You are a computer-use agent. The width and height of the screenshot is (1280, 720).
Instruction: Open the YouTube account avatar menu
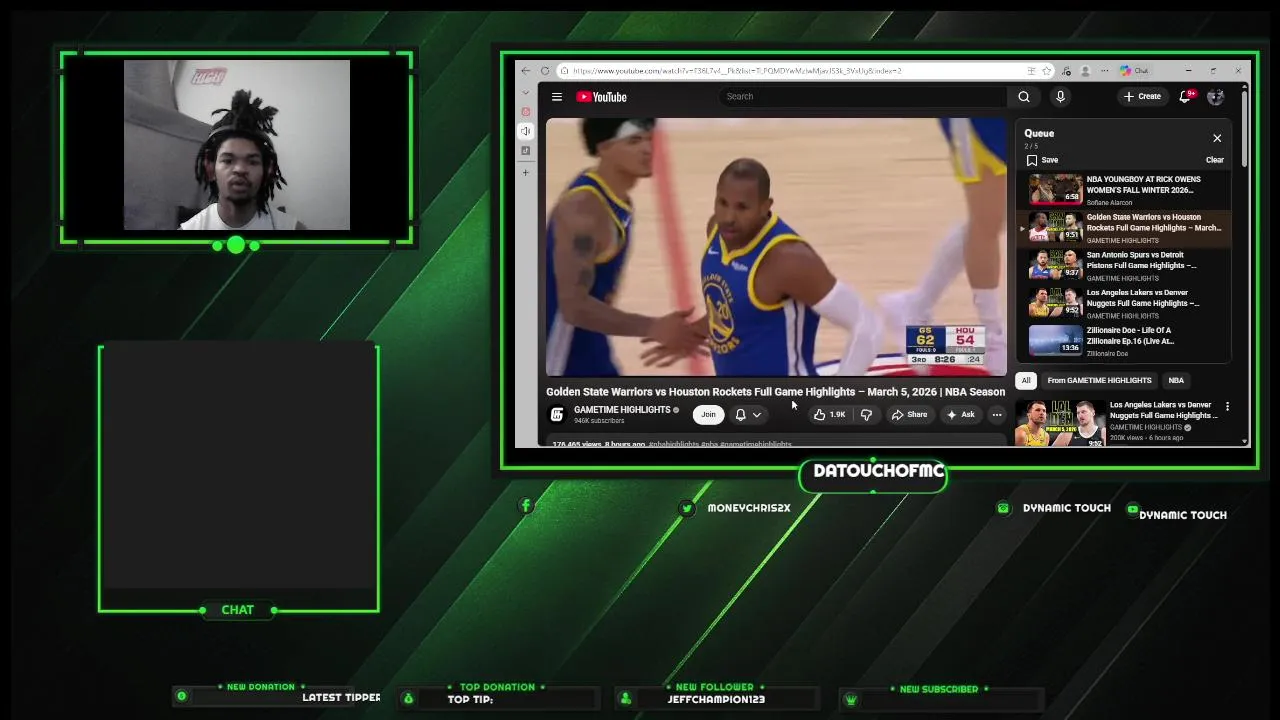coord(1215,97)
